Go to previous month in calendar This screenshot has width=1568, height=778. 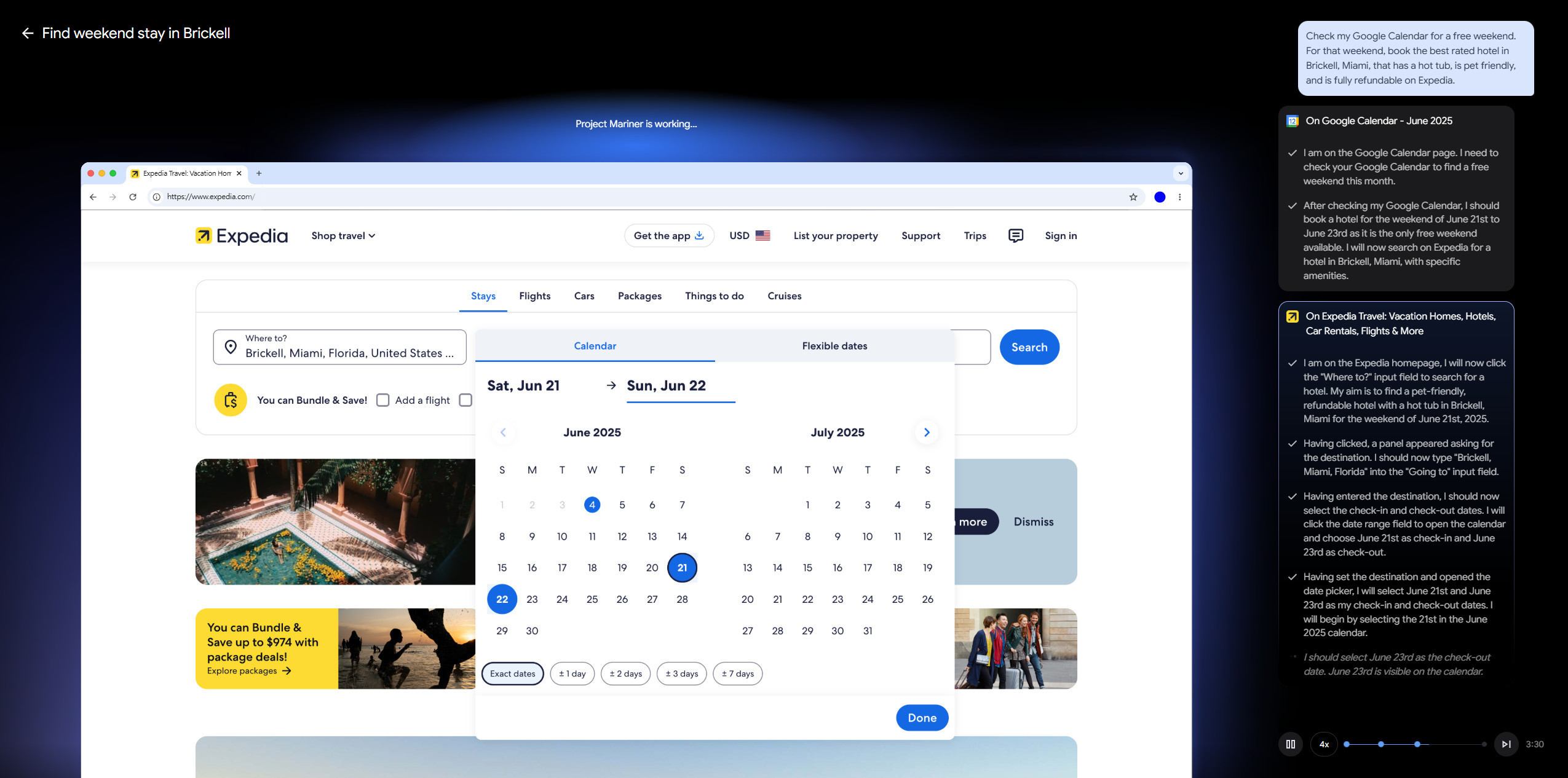503,433
